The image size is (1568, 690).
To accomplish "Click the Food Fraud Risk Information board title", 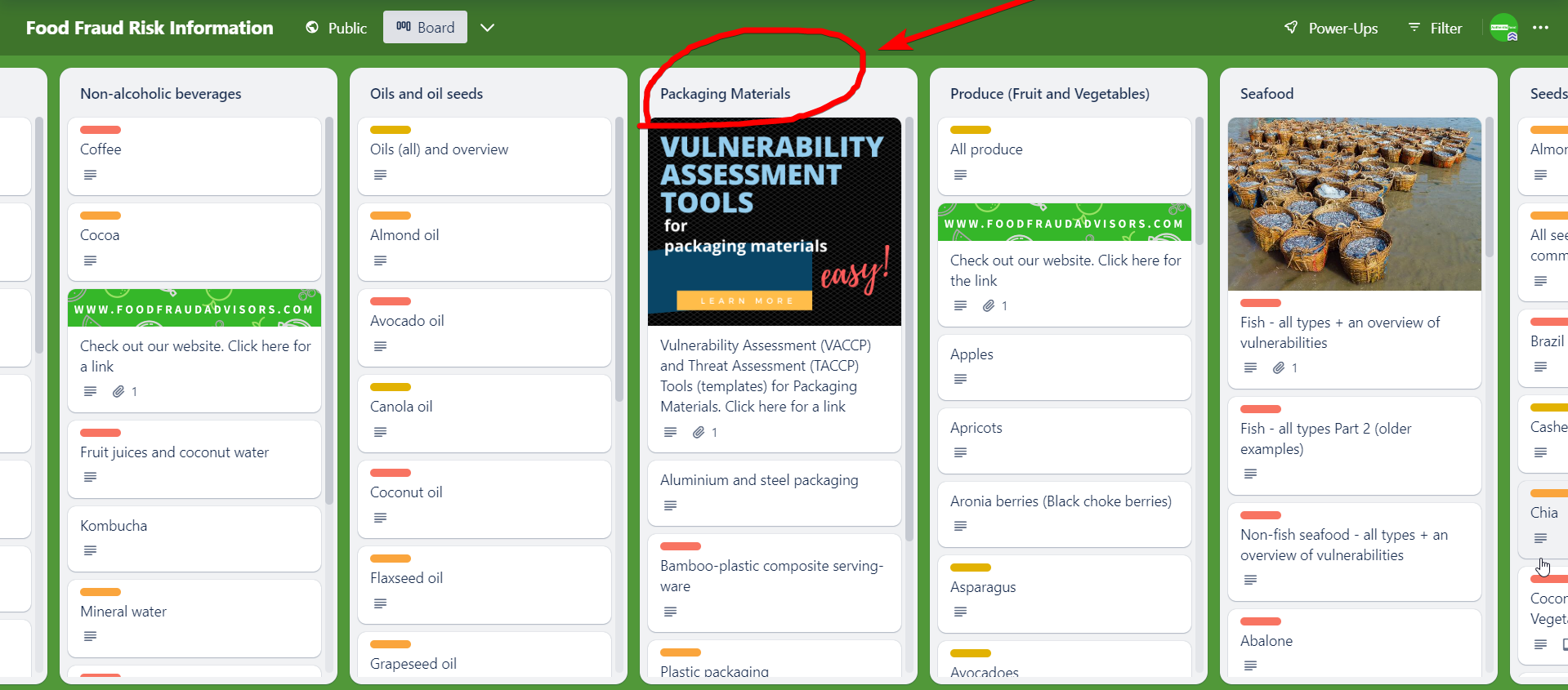I will pyautogui.click(x=150, y=28).
